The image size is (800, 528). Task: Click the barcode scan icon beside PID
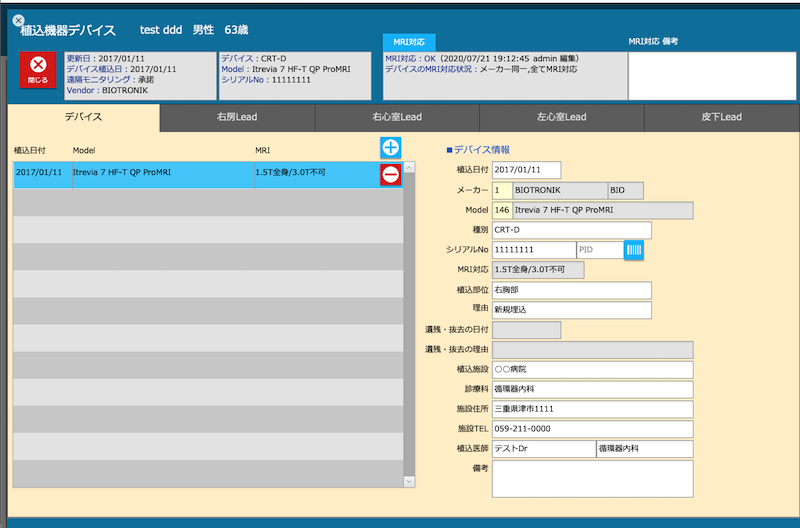pos(633,250)
